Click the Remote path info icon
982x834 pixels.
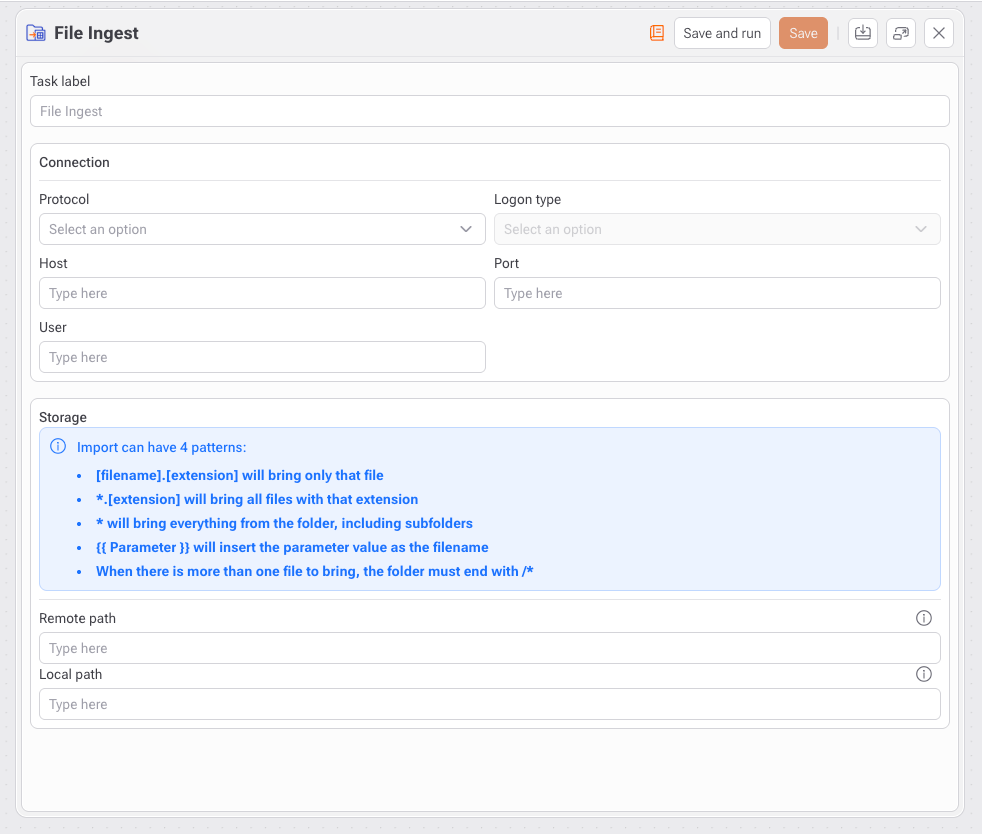924,618
